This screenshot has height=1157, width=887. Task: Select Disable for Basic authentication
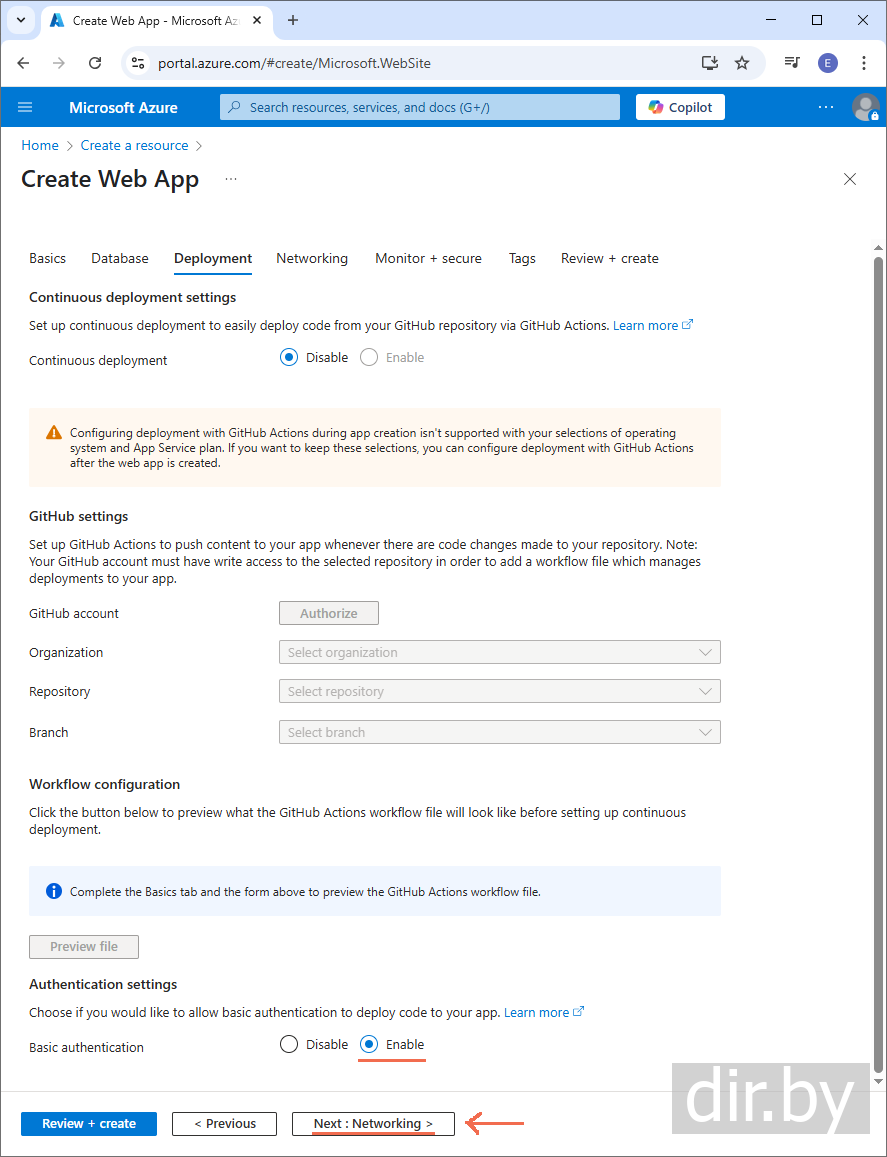[x=289, y=1045]
